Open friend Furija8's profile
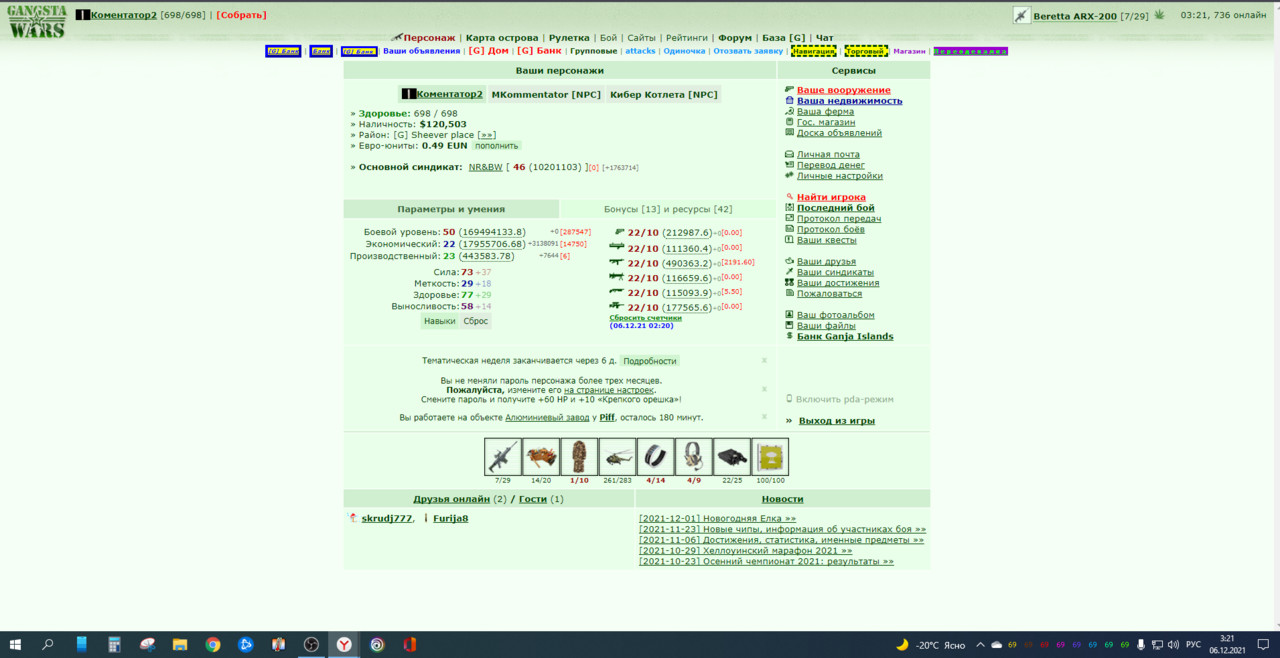The width and height of the screenshot is (1280, 658). point(451,518)
